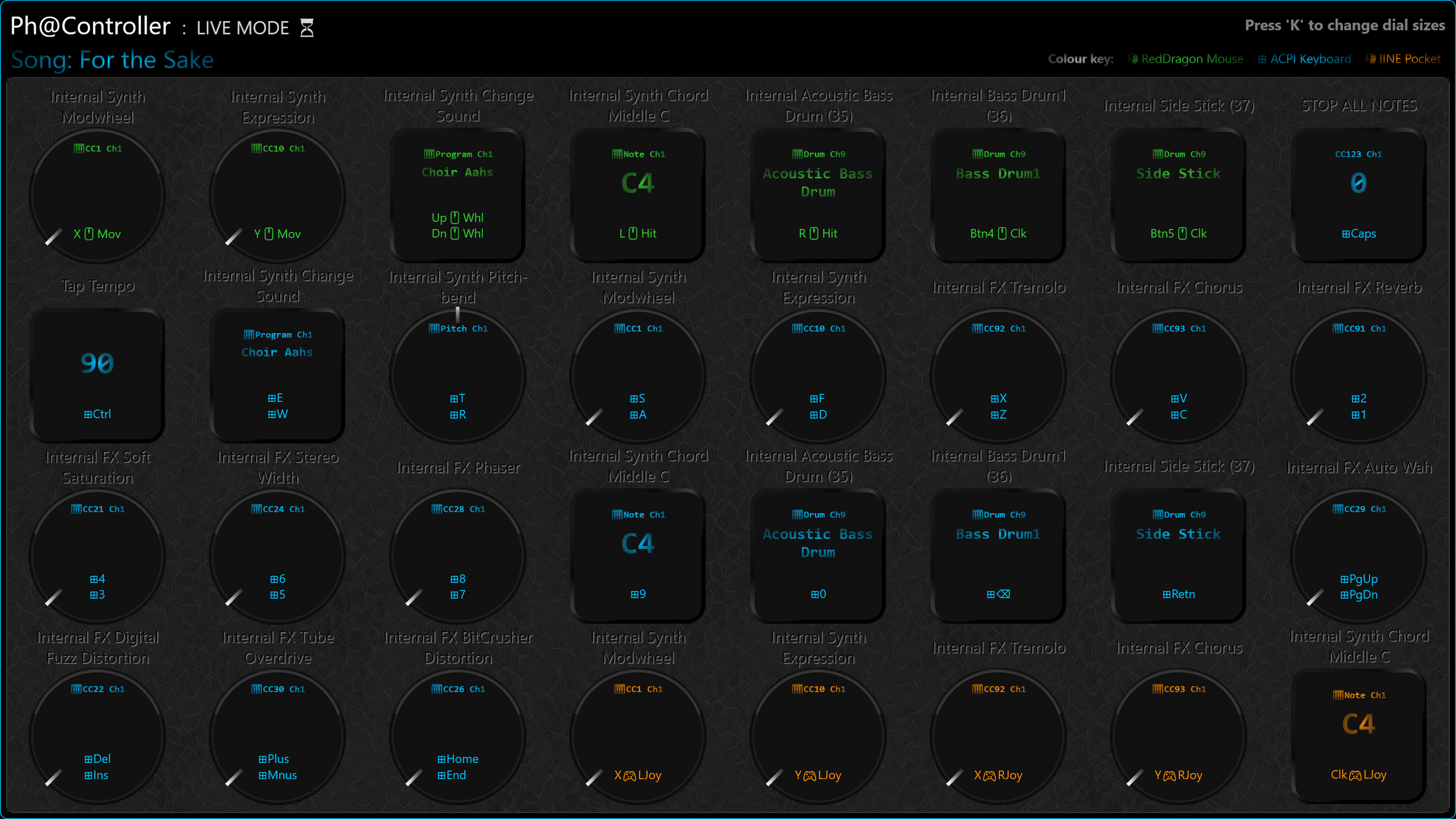
Task: Click the blue CC92 Tremolo dial with X/Z keys
Action: click(999, 376)
